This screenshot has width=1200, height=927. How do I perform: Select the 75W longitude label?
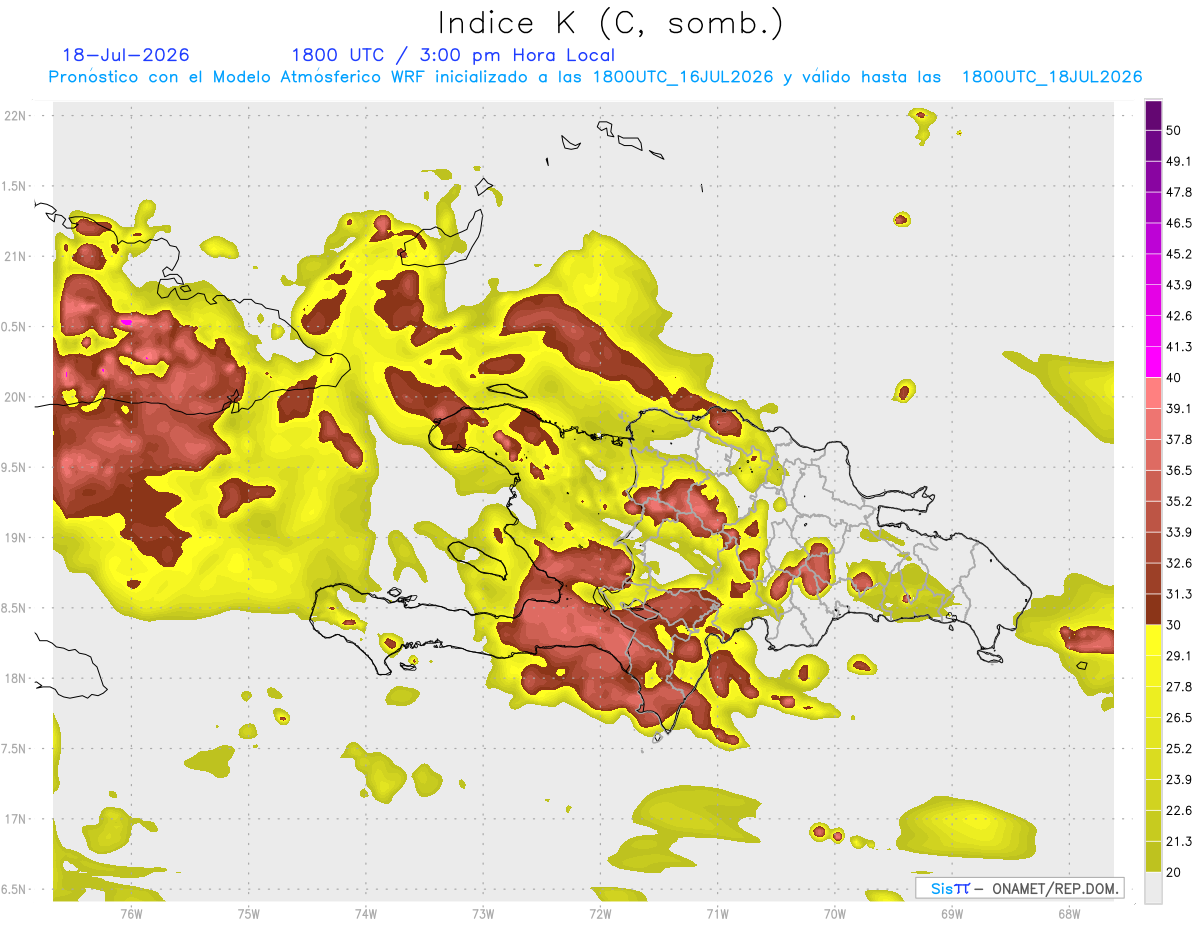pos(248,913)
